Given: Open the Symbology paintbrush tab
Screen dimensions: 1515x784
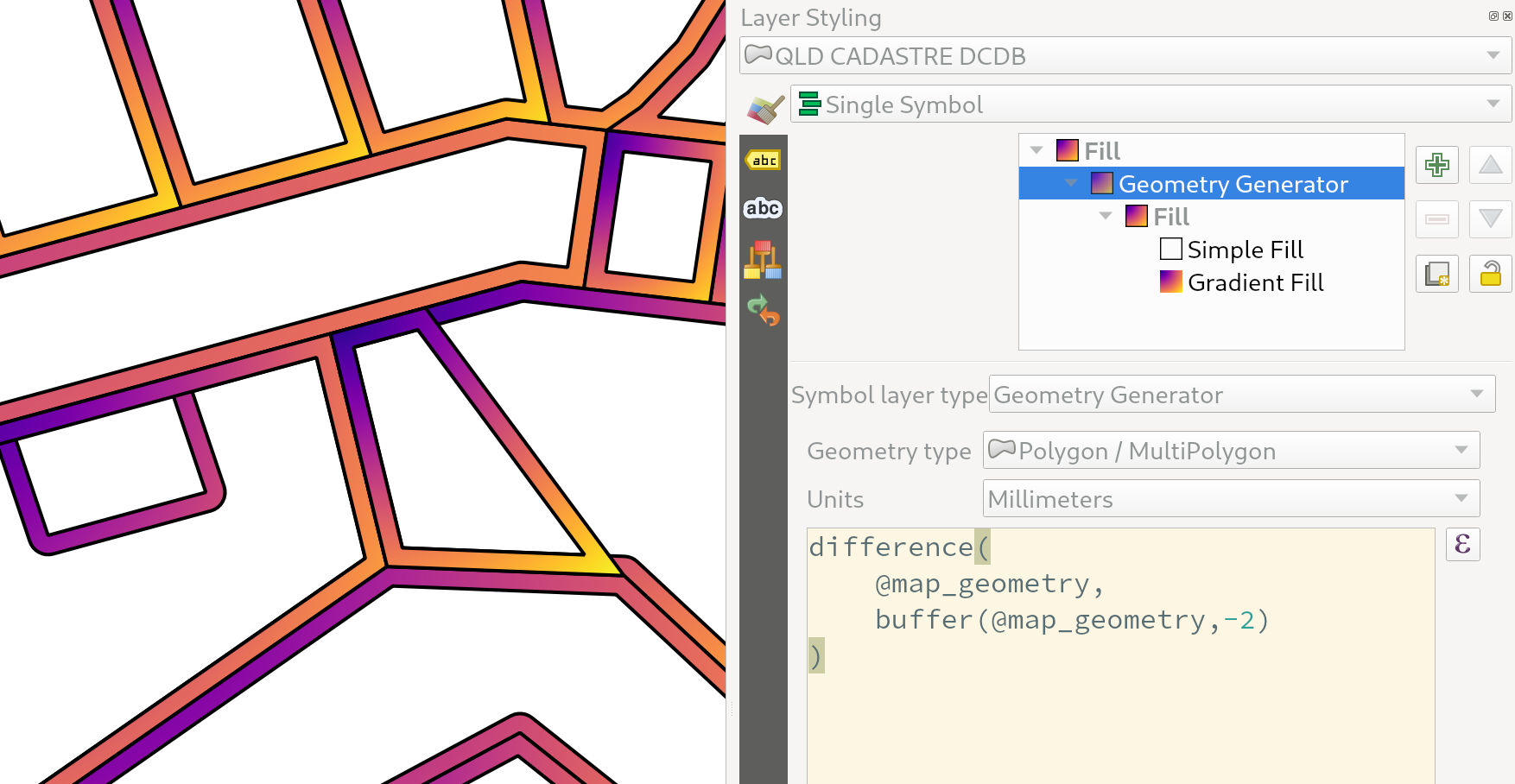Looking at the screenshot, I should tap(765, 109).
